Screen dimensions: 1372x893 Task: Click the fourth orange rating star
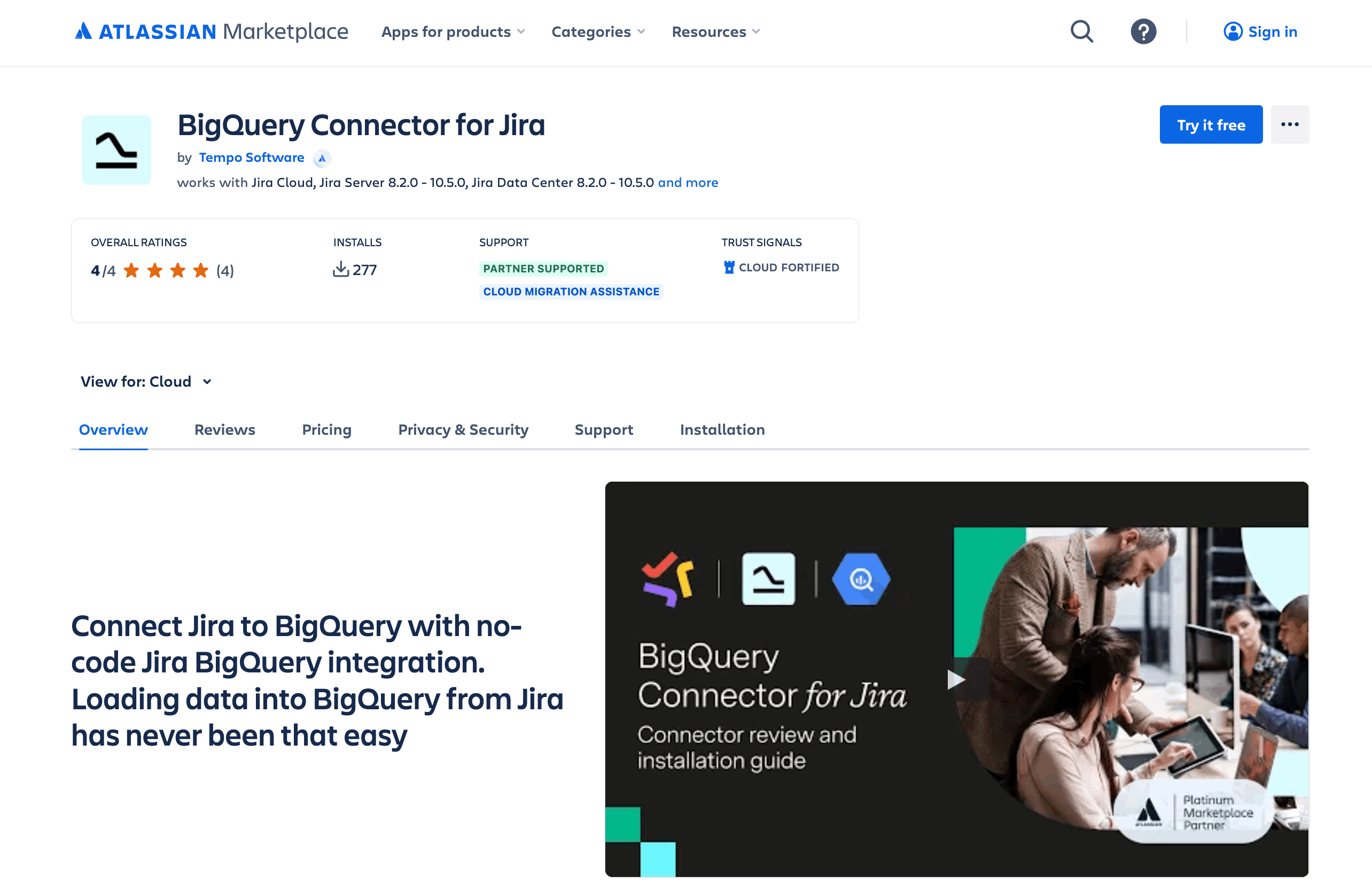pyautogui.click(x=200, y=270)
